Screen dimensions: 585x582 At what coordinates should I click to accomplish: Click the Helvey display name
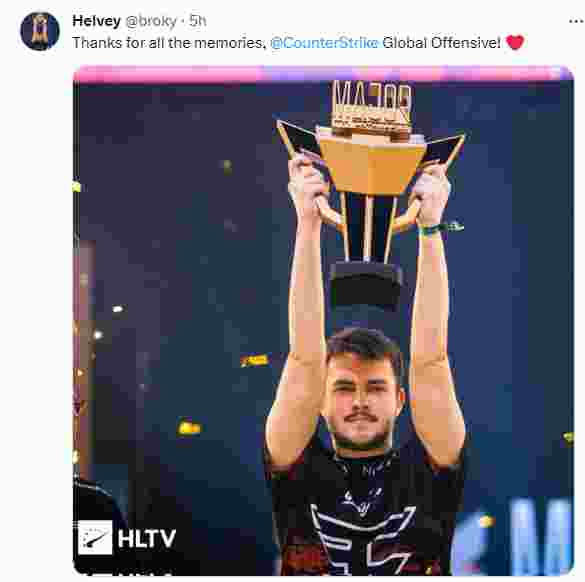tap(97, 21)
